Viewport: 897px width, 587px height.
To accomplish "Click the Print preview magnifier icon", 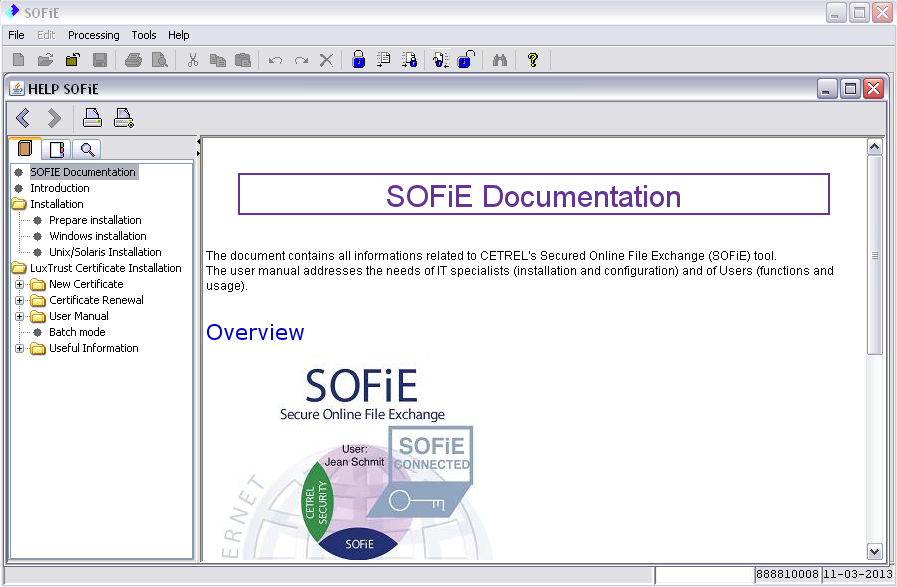I will [x=160, y=60].
